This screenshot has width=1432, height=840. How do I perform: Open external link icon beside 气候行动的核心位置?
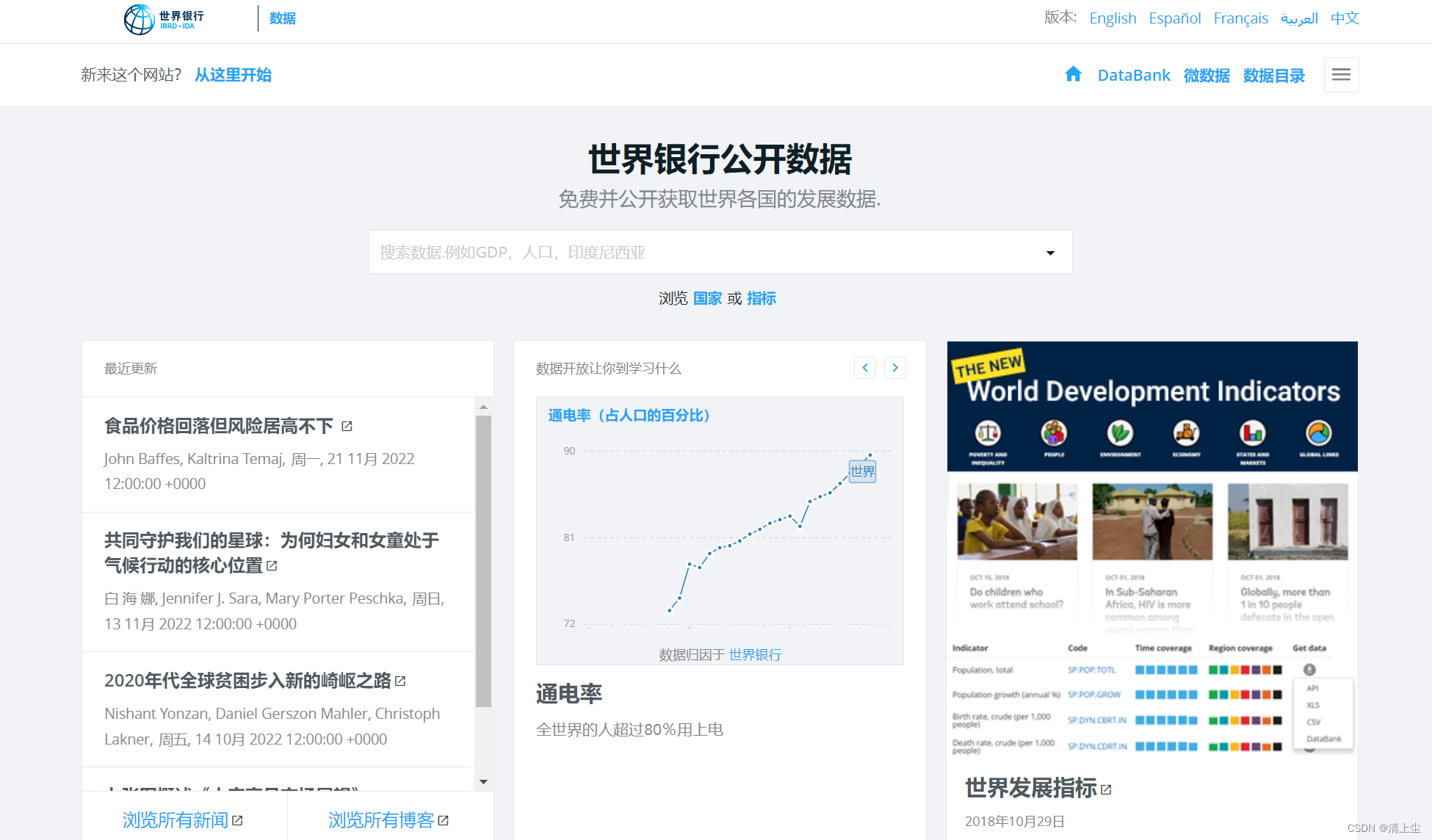[x=272, y=565]
